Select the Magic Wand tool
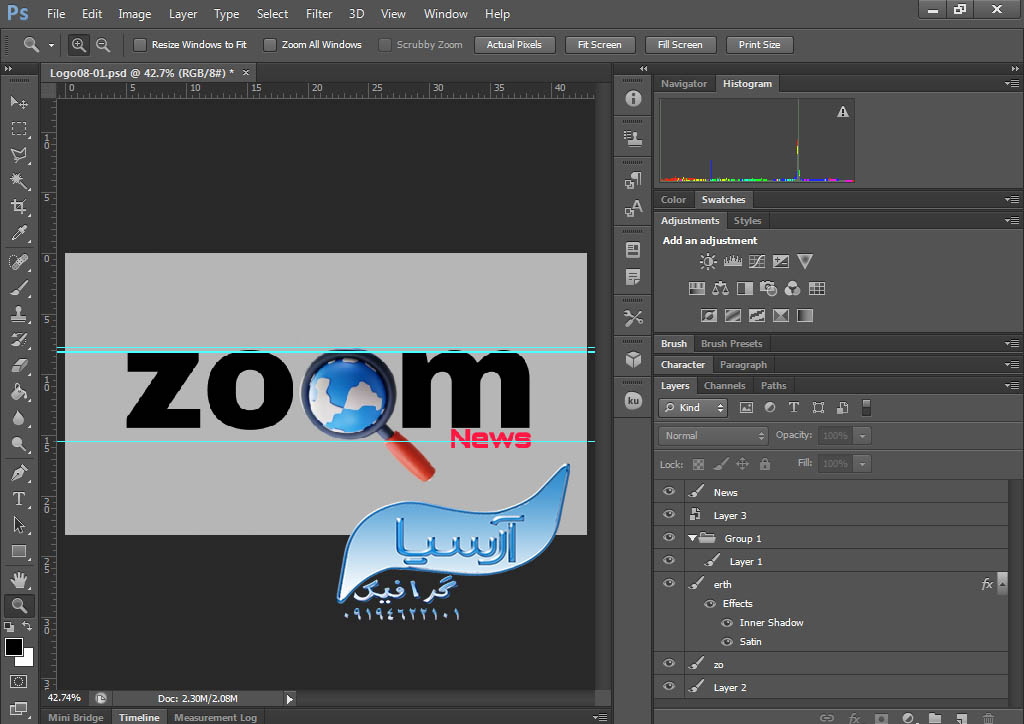The image size is (1024, 724). 18,181
